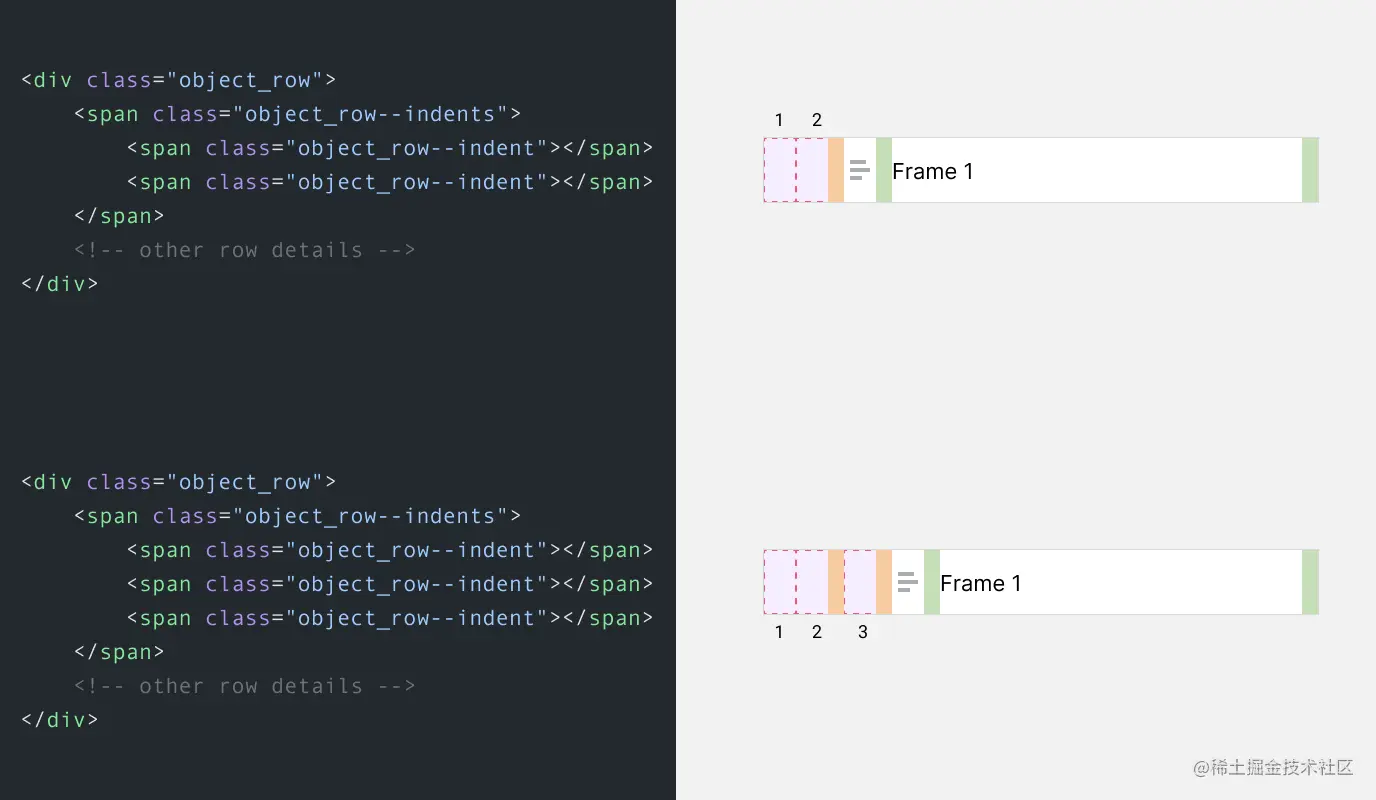The height and width of the screenshot is (800, 1376).
Task: Click the number "3" label under the bottom row
Action: tap(863, 632)
